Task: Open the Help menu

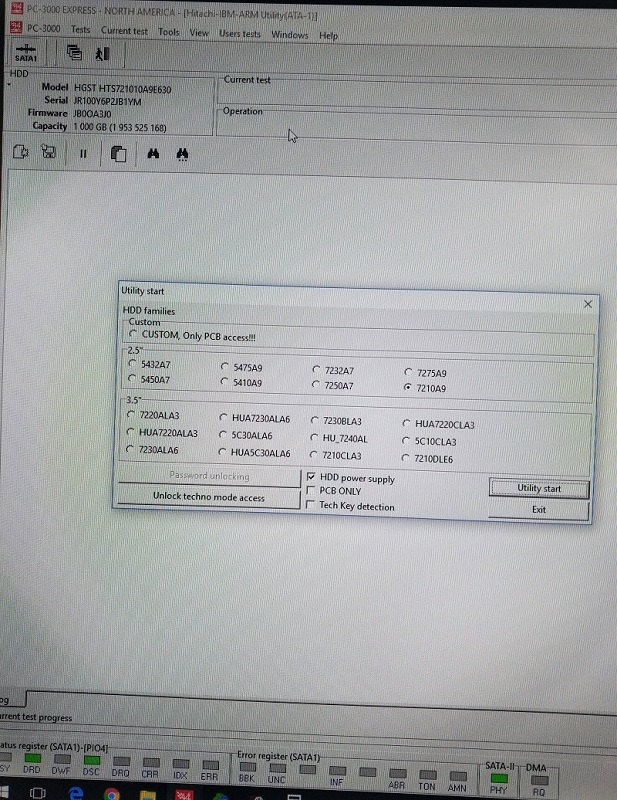Action: (x=328, y=36)
